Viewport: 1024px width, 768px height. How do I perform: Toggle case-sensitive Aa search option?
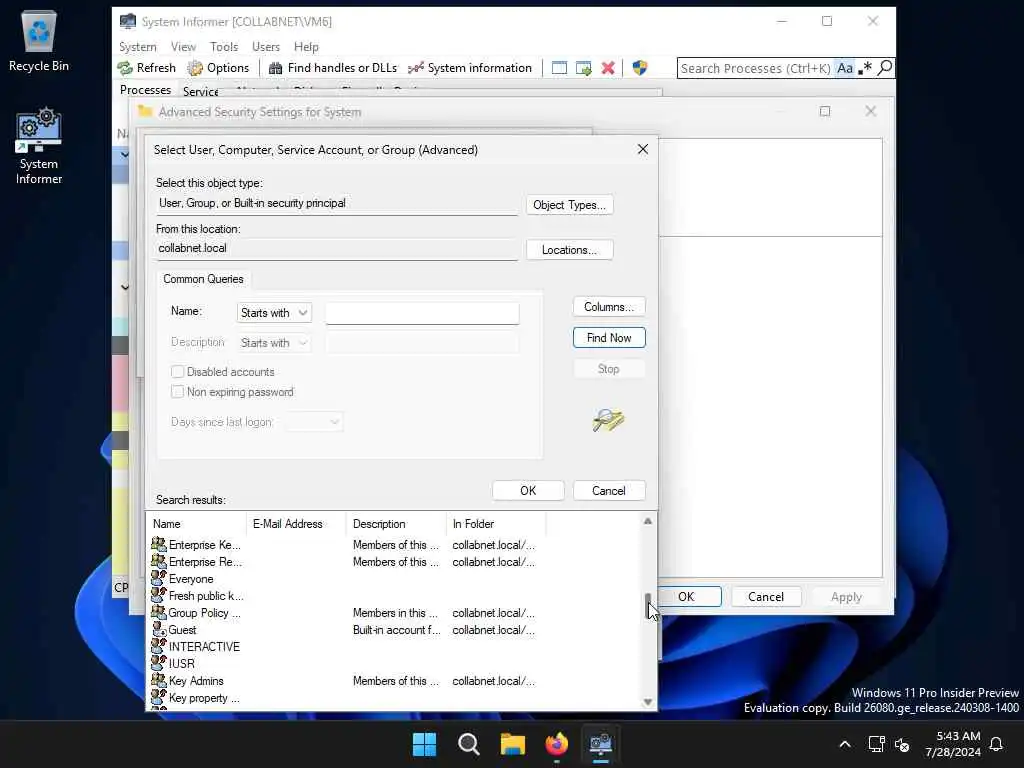click(x=845, y=68)
